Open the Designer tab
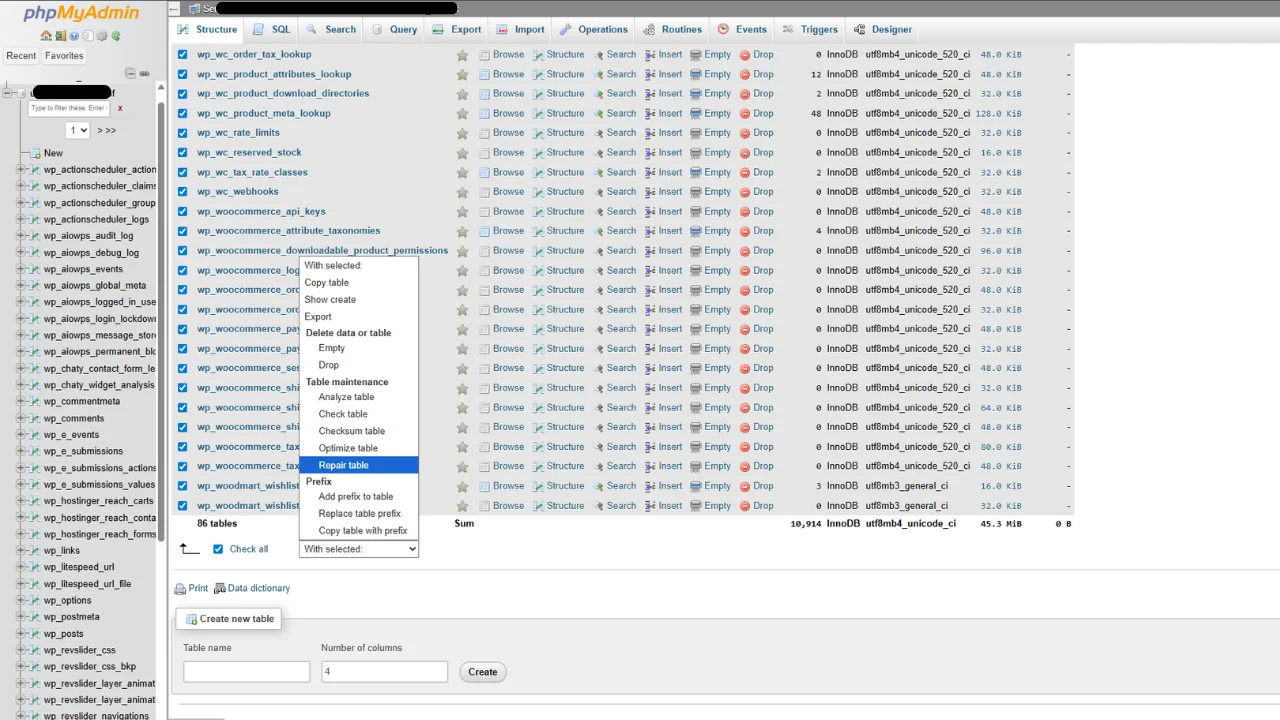 [x=881, y=29]
